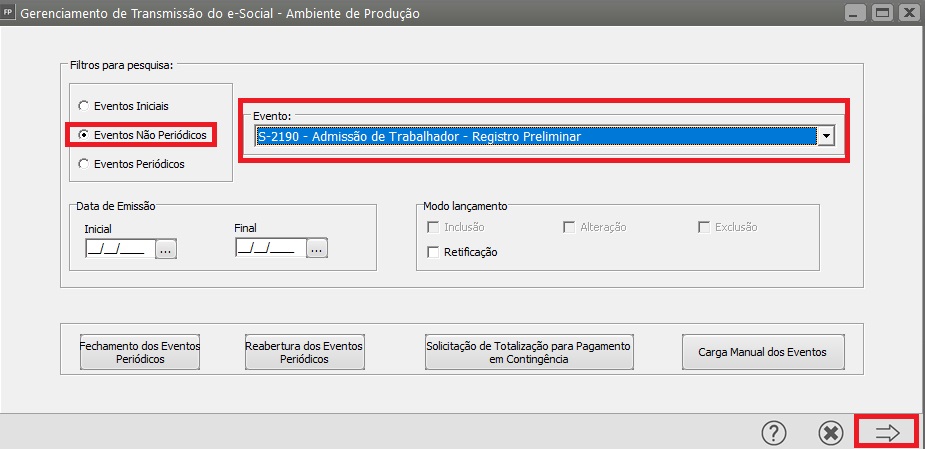Tick the Alteração checkbox
Screen dimensions: 925x449
(x=569, y=227)
